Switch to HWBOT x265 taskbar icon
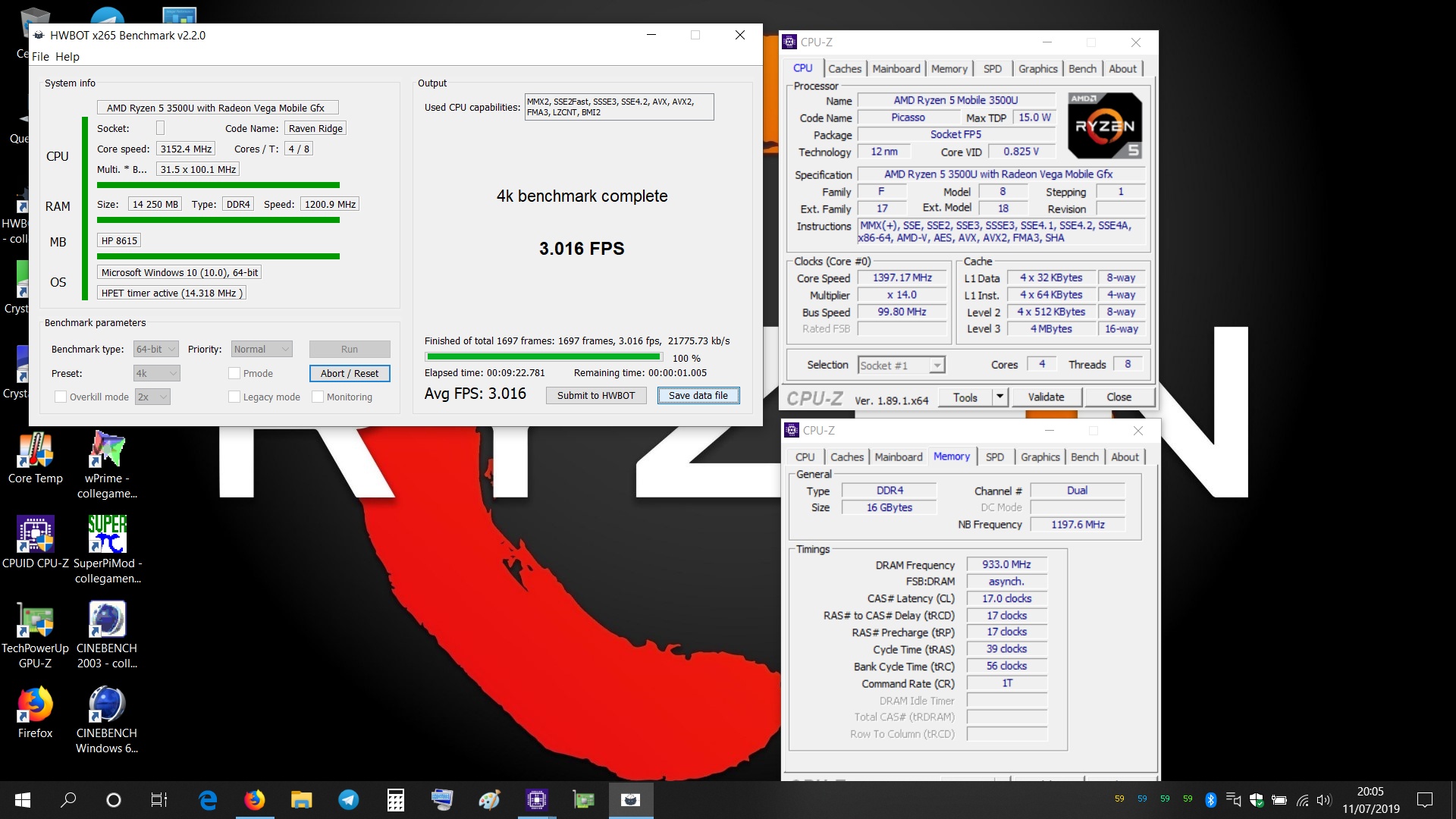1456x819 pixels. 630,800
